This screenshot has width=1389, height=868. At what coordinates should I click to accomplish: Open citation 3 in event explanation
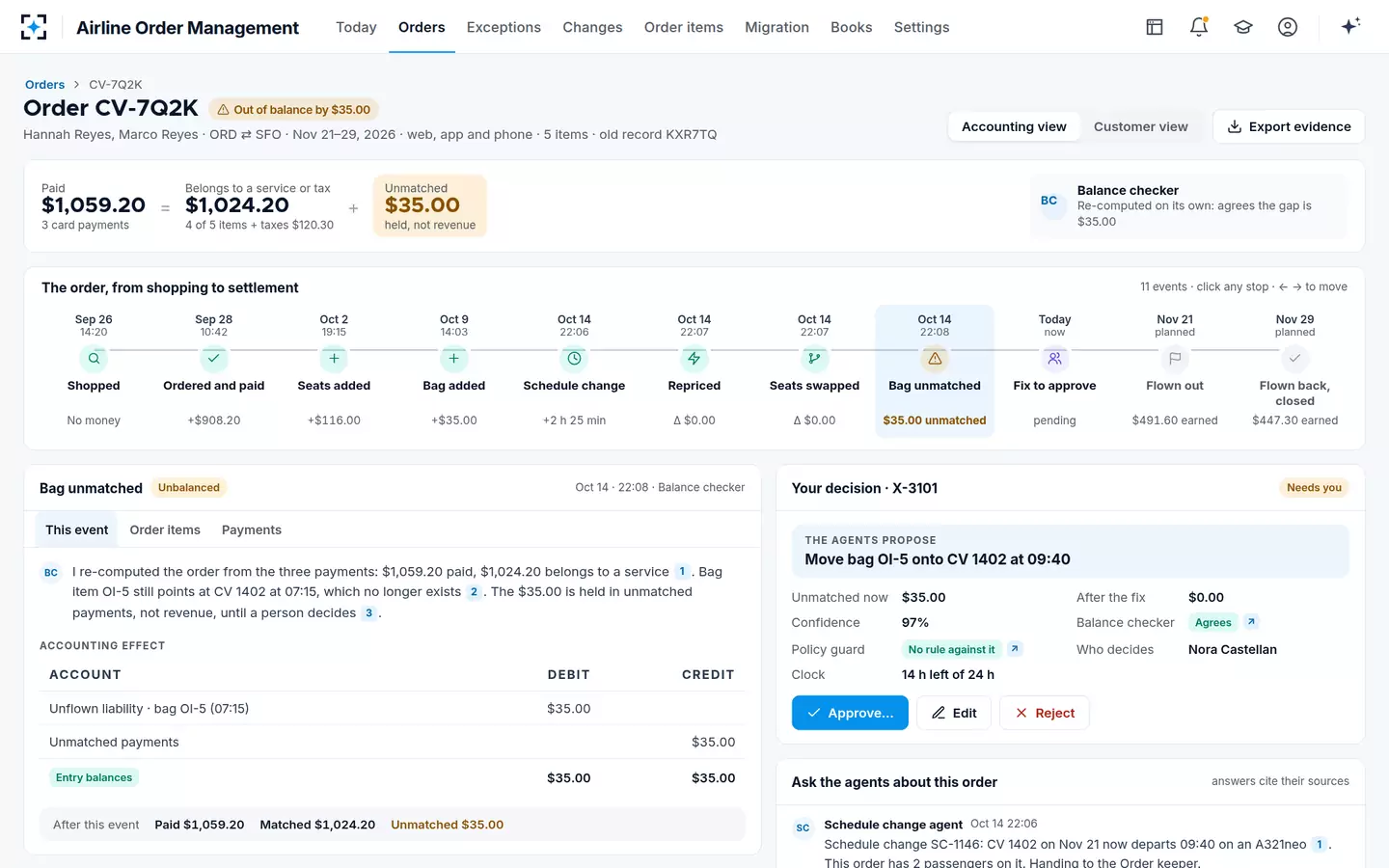click(x=368, y=613)
